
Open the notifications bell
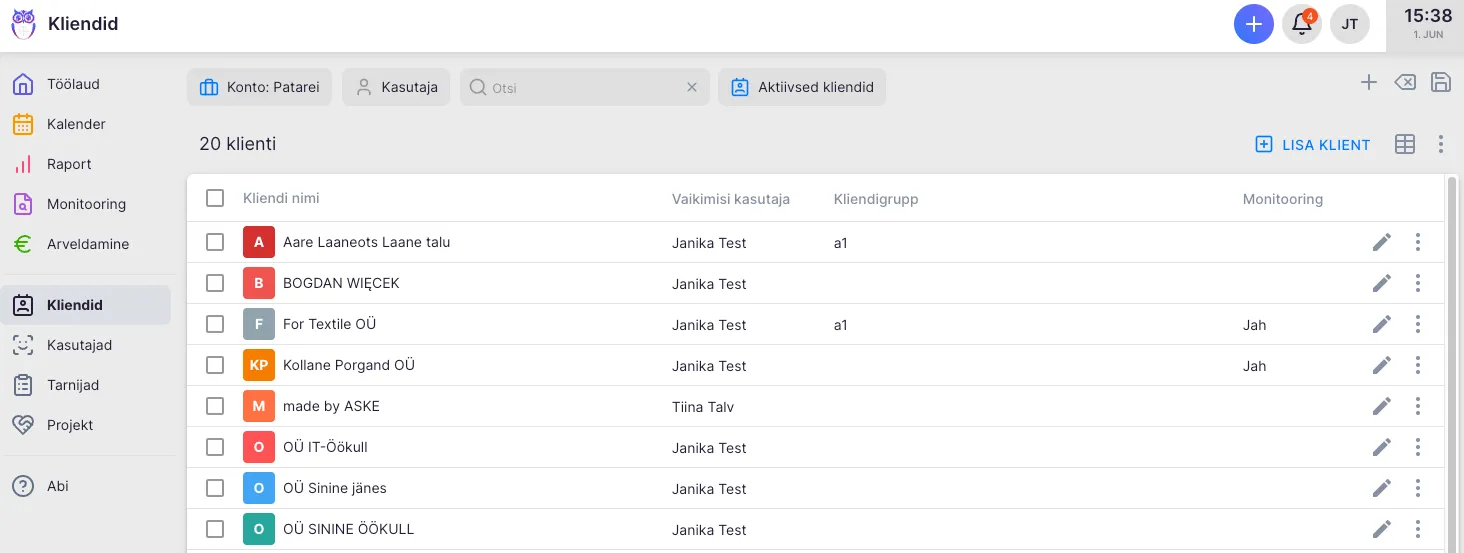pos(1302,24)
